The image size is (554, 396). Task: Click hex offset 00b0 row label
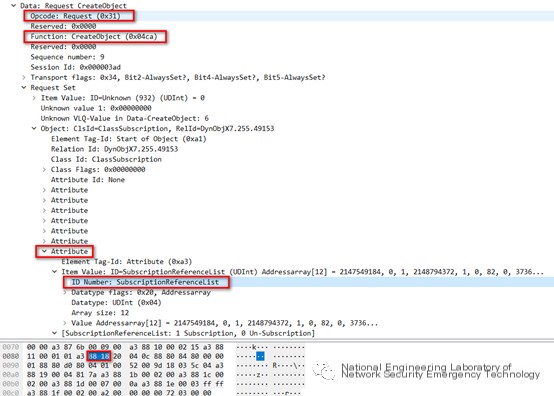[11, 384]
